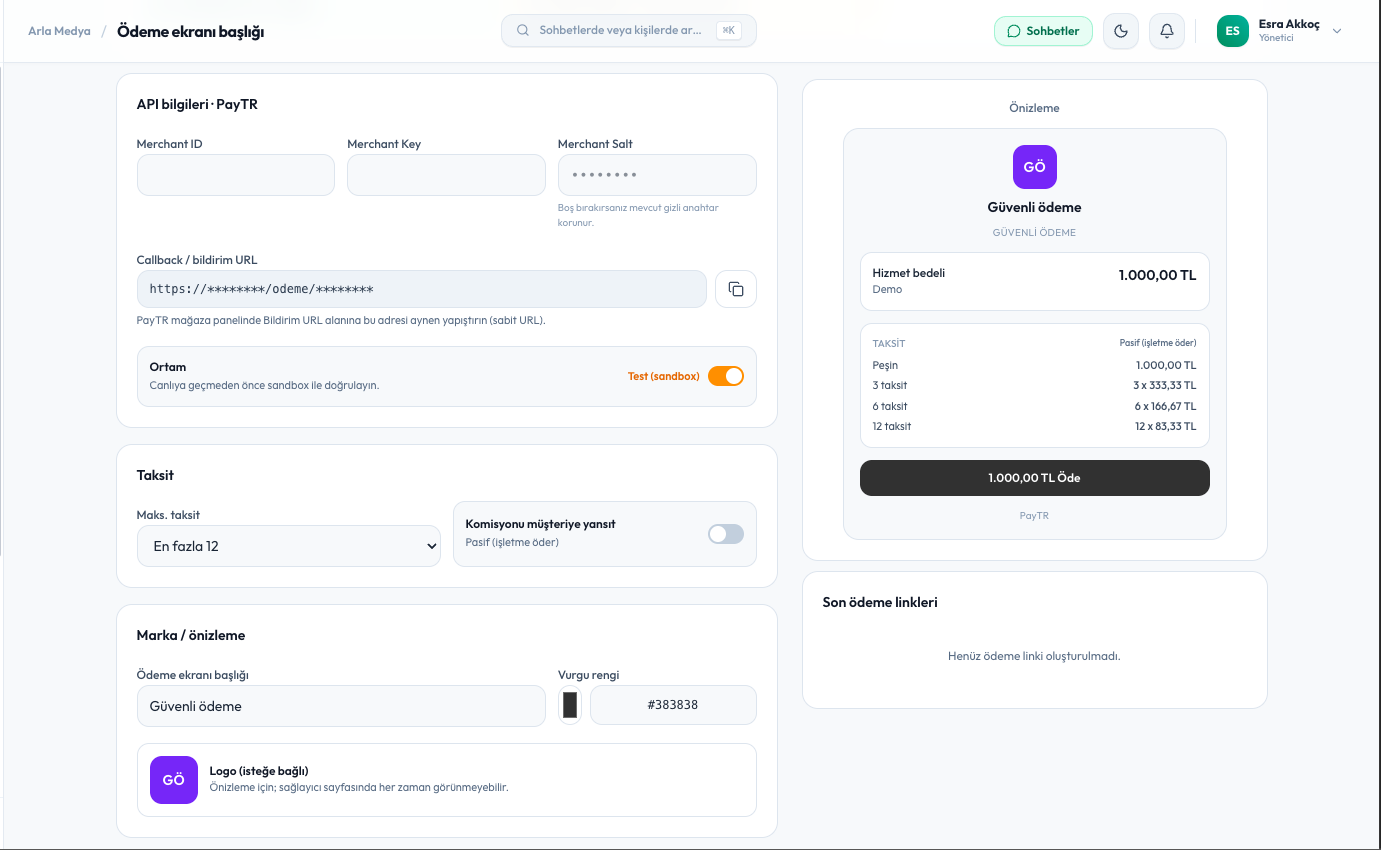
Task: Toggle dark mode moon icon
Action: point(1121,31)
